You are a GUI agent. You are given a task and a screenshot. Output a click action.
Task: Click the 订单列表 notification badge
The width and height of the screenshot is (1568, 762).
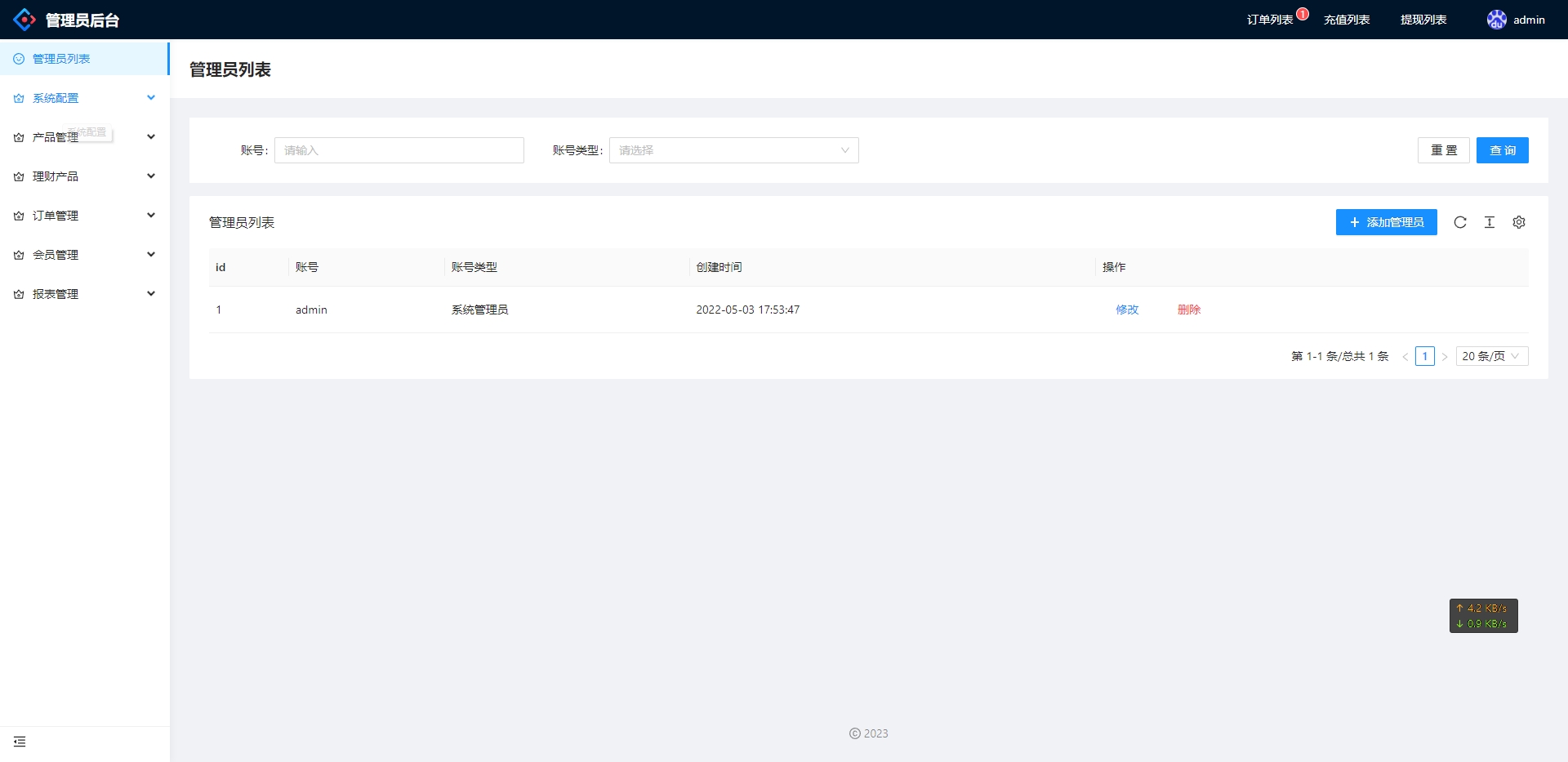(x=1303, y=13)
